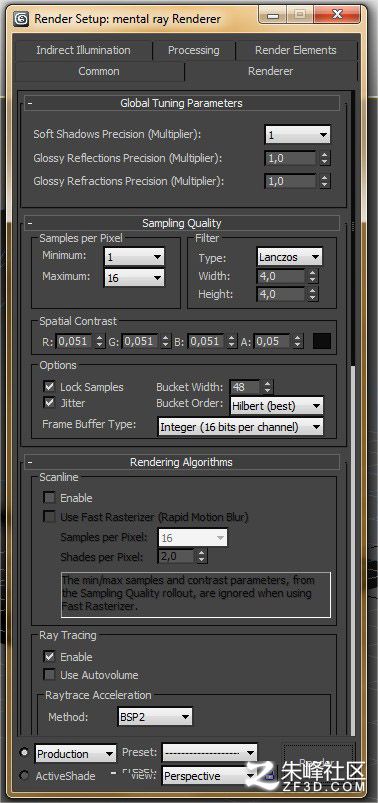Adjust the Filter Width spinner

point(312,277)
